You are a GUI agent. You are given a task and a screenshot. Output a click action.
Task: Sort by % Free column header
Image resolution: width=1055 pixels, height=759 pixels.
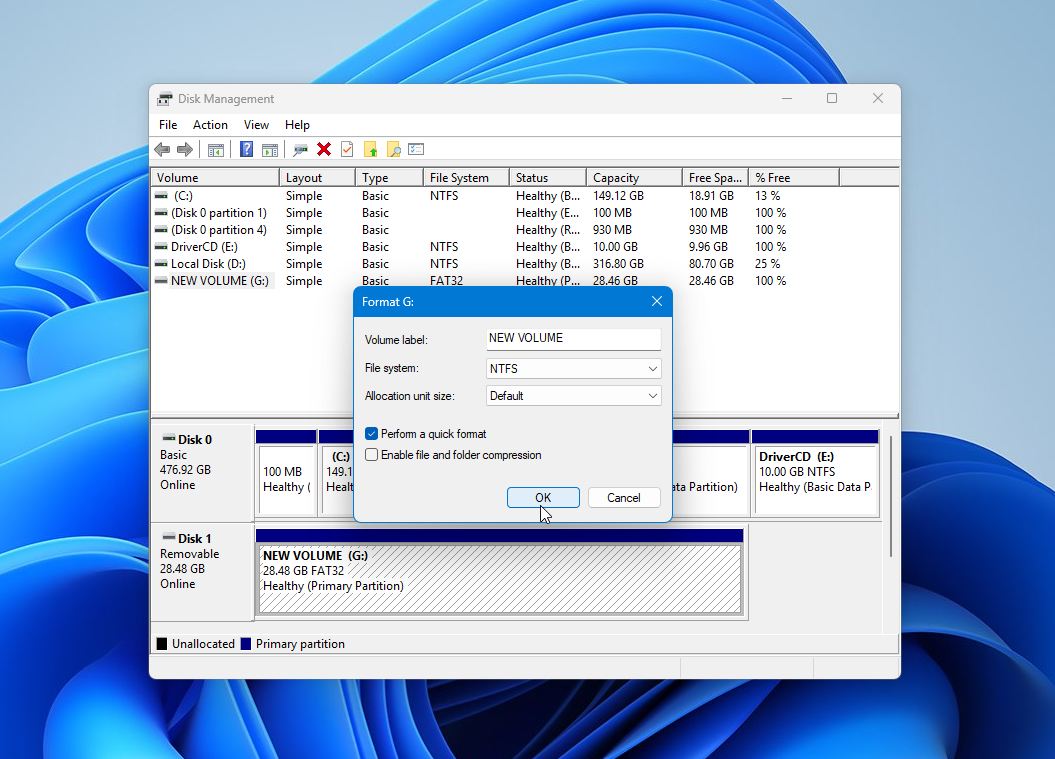coord(794,178)
